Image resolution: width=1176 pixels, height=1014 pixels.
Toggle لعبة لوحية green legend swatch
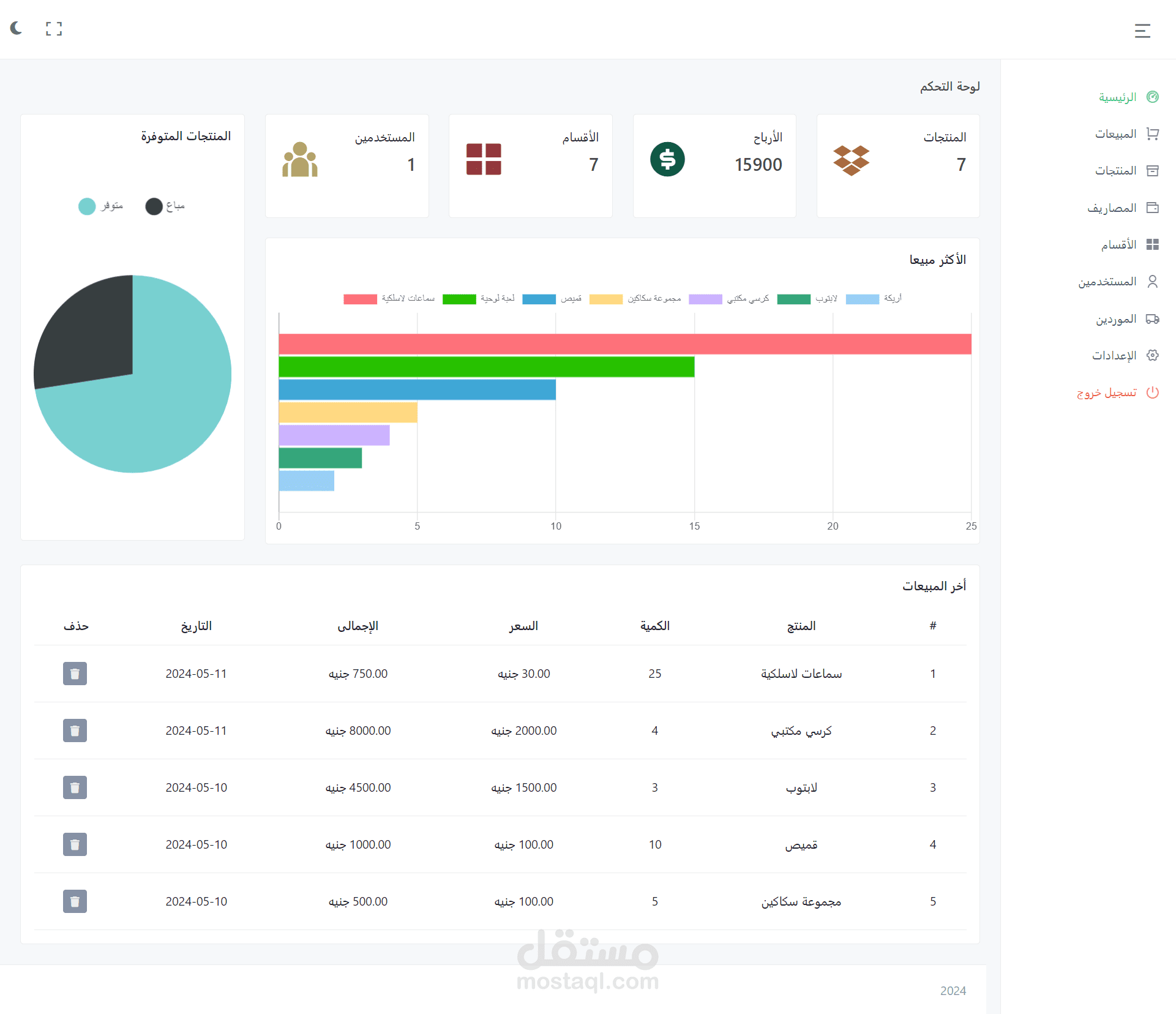(459, 299)
